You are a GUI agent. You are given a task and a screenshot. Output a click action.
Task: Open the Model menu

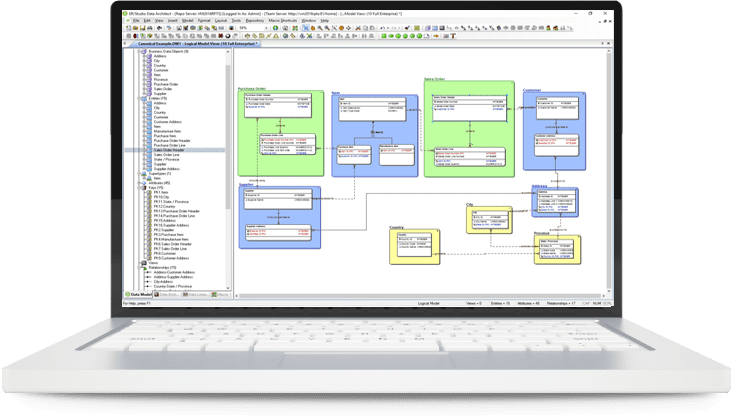(187, 21)
